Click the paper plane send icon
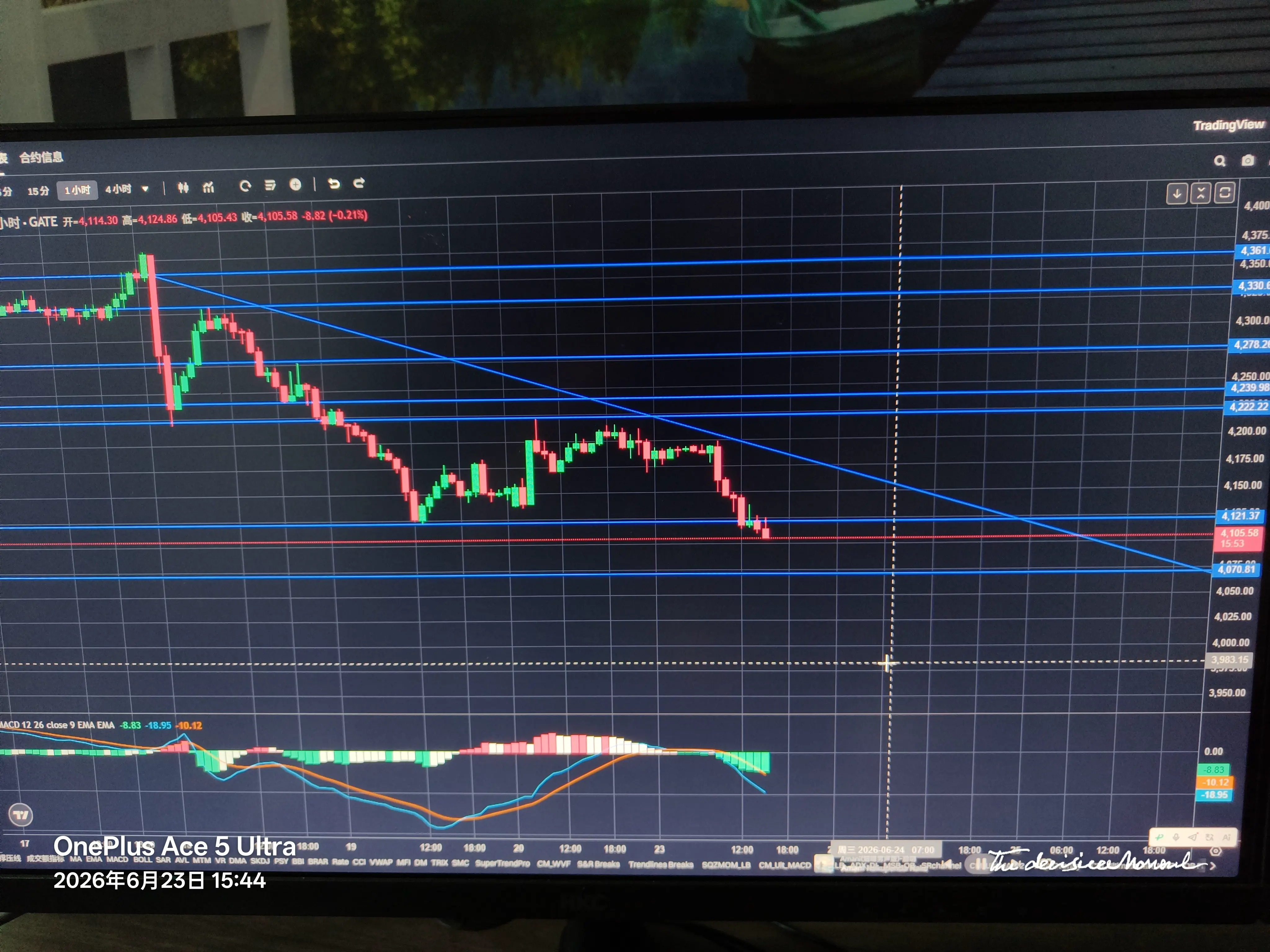This screenshot has width=1270, height=952. pos(1192,837)
